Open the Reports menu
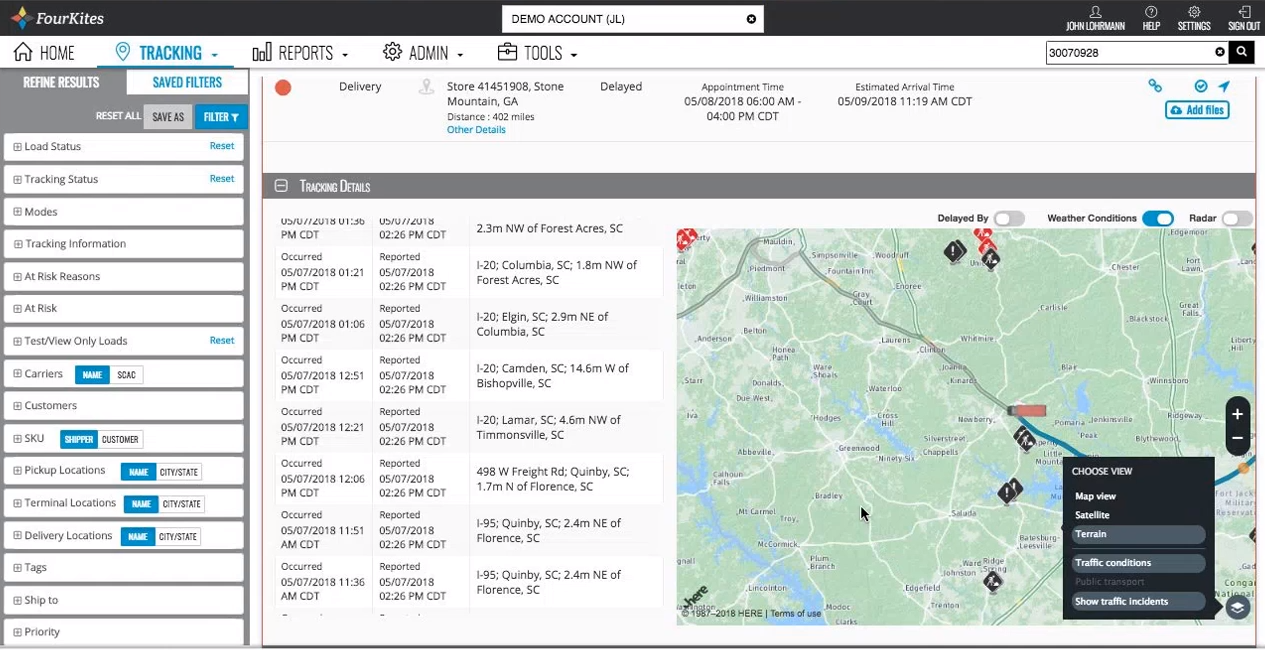Image resolution: width=1265 pixels, height=650 pixels. click(x=300, y=53)
